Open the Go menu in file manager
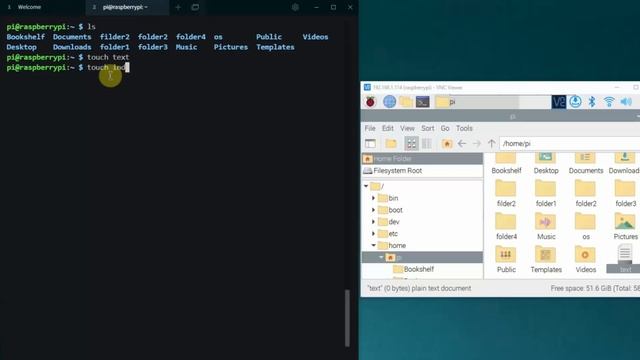 coord(445,128)
